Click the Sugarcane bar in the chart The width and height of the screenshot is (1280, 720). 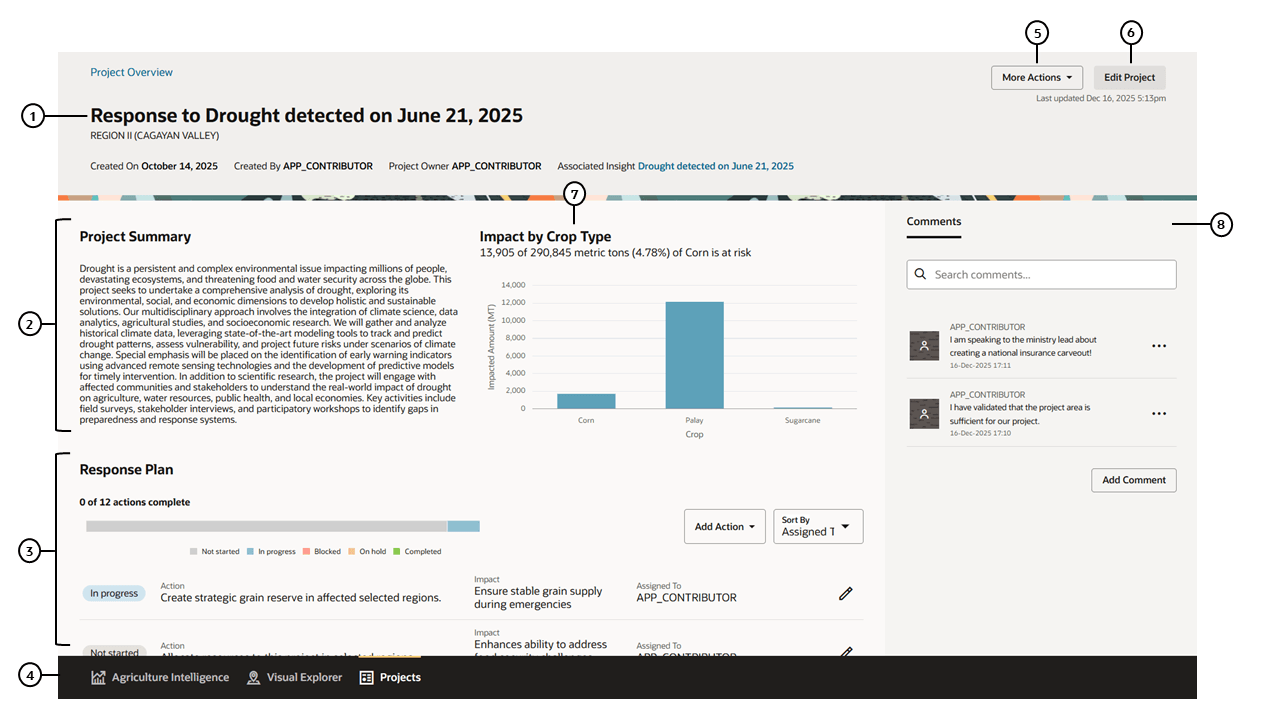(802, 408)
